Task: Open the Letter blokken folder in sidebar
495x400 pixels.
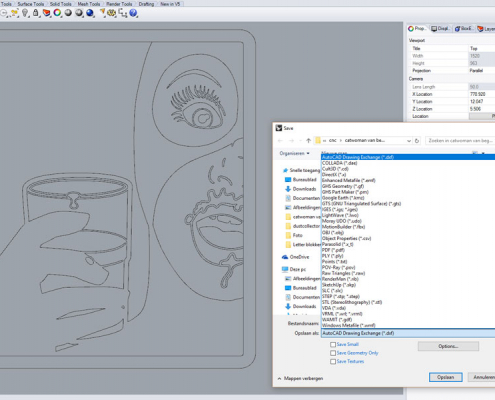Action: tap(303, 245)
